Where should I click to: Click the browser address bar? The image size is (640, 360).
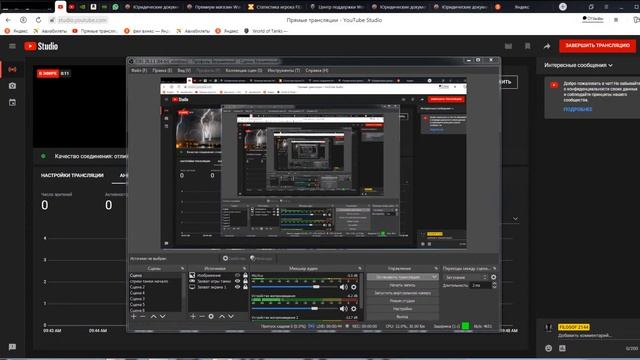tap(83, 20)
